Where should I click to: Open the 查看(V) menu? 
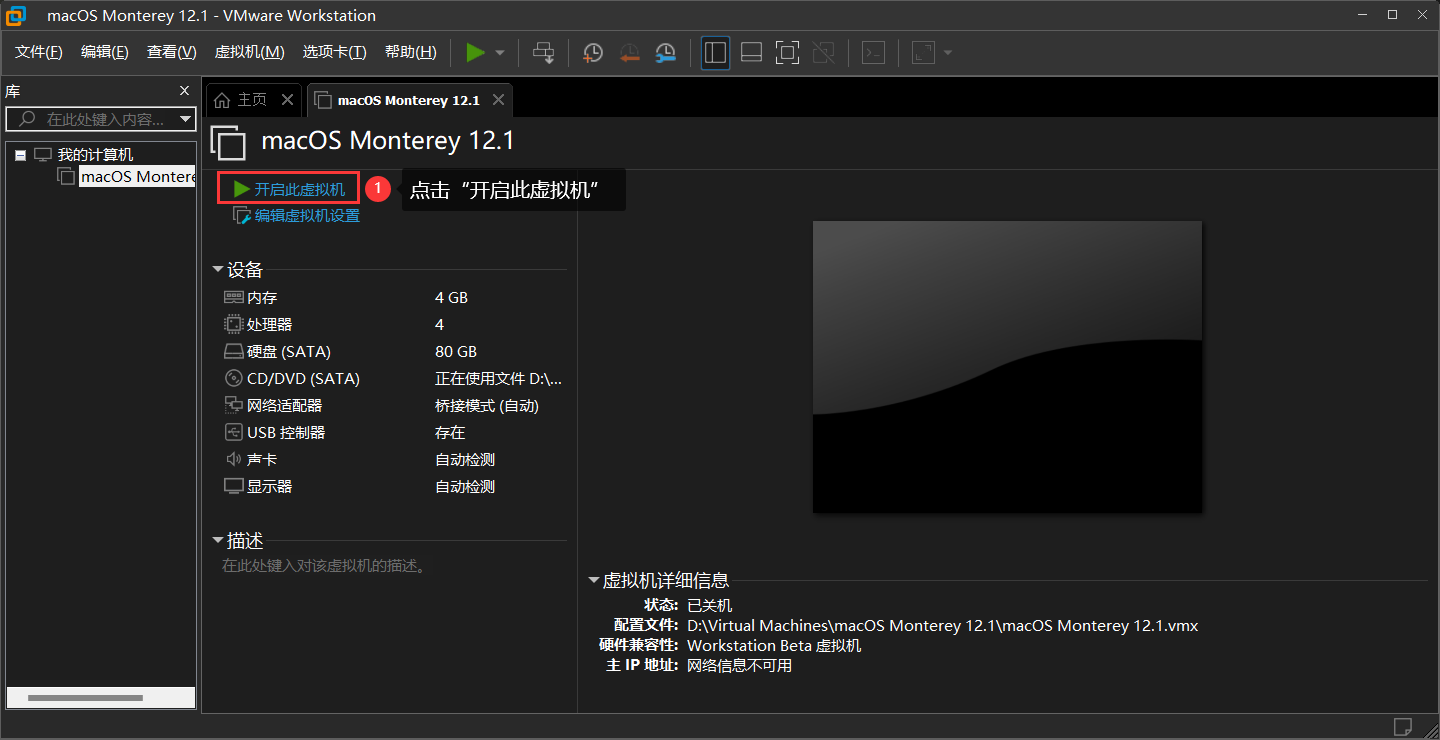171,52
